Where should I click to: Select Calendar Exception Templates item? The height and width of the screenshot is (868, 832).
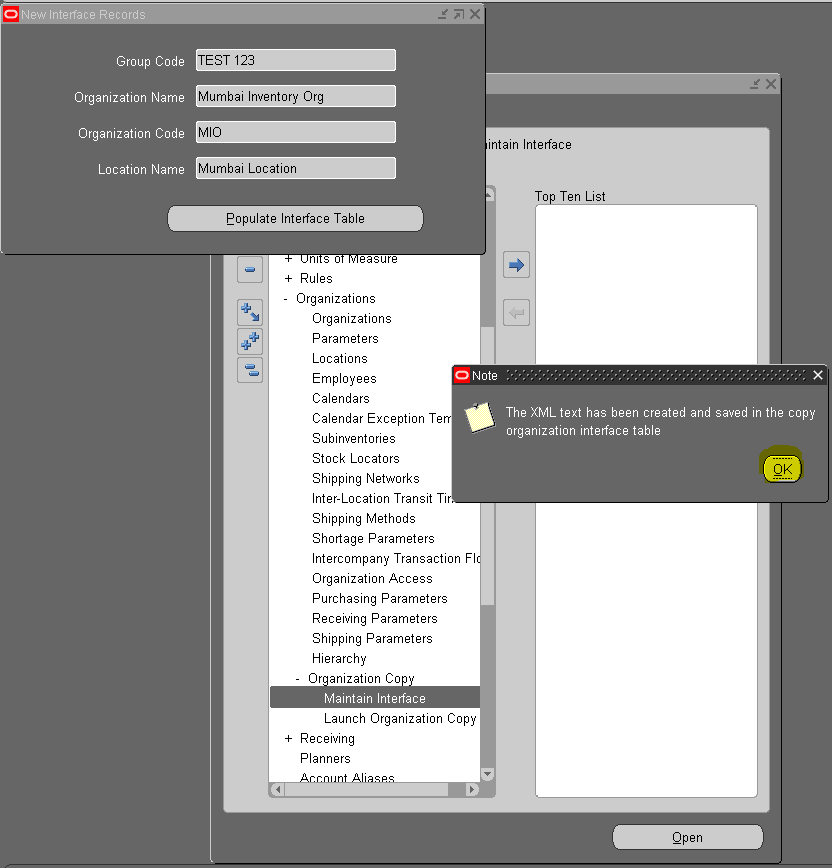pyautogui.click(x=382, y=418)
